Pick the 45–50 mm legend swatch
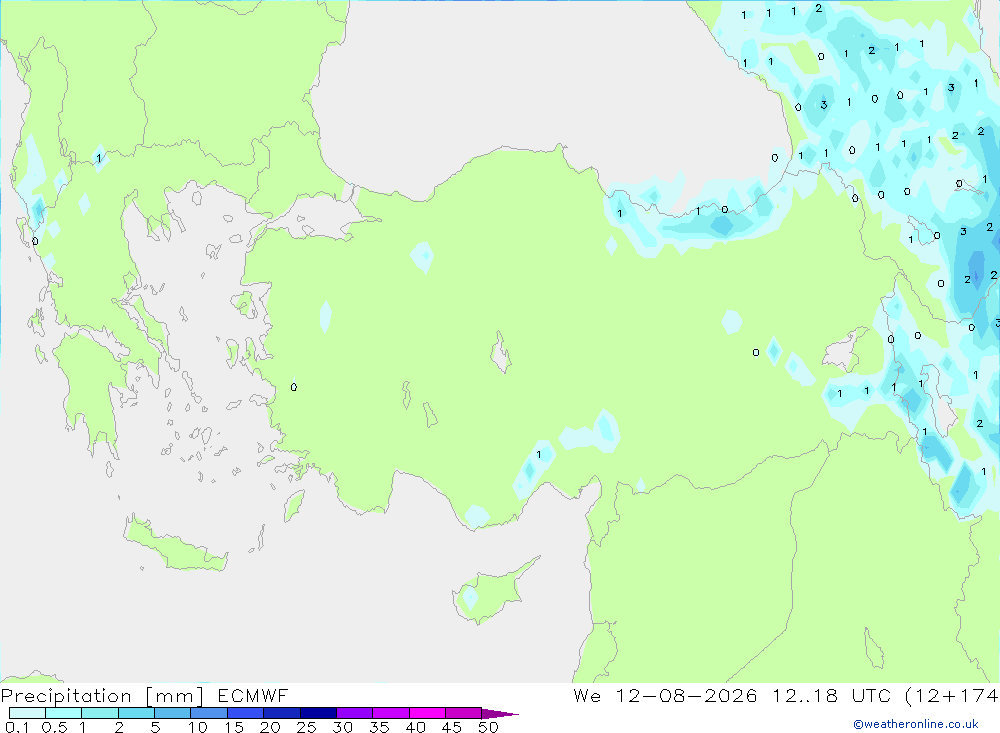 (464, 713)
